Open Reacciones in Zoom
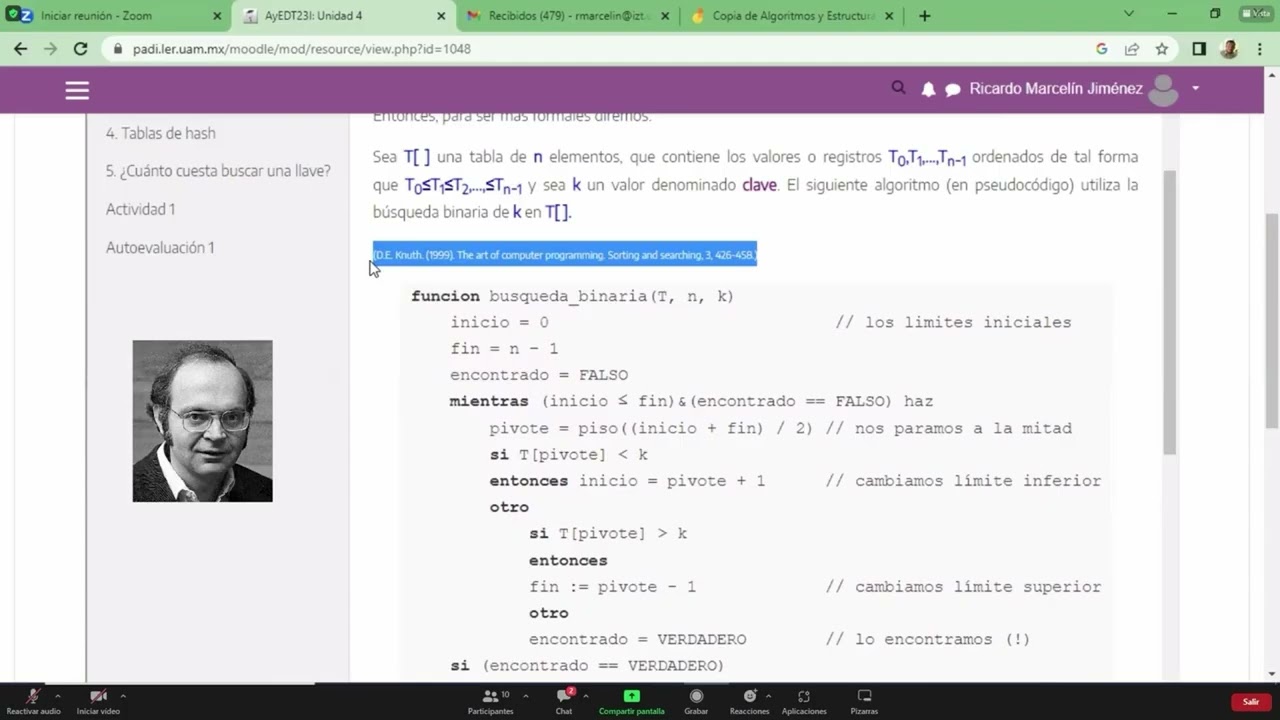Image resolution: width=1280 pixels, height=720 pixels. [750, 701]
